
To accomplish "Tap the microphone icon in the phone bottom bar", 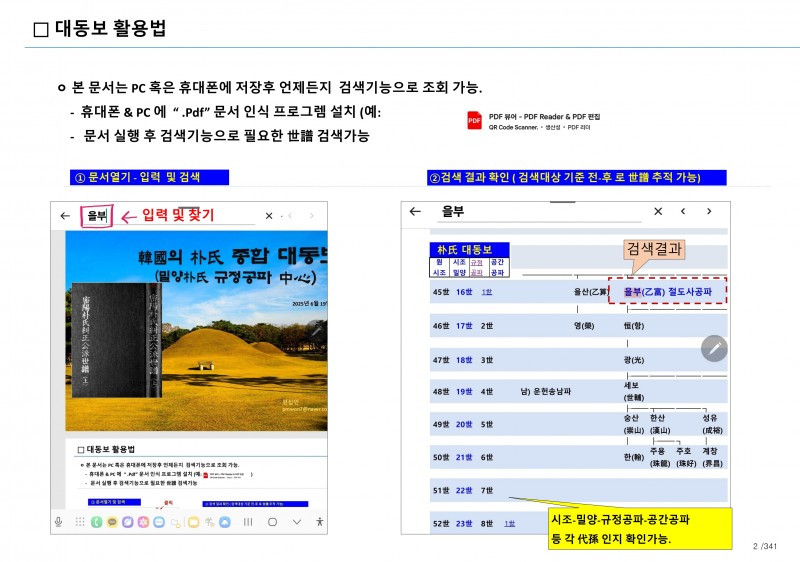I will point(58,522).
